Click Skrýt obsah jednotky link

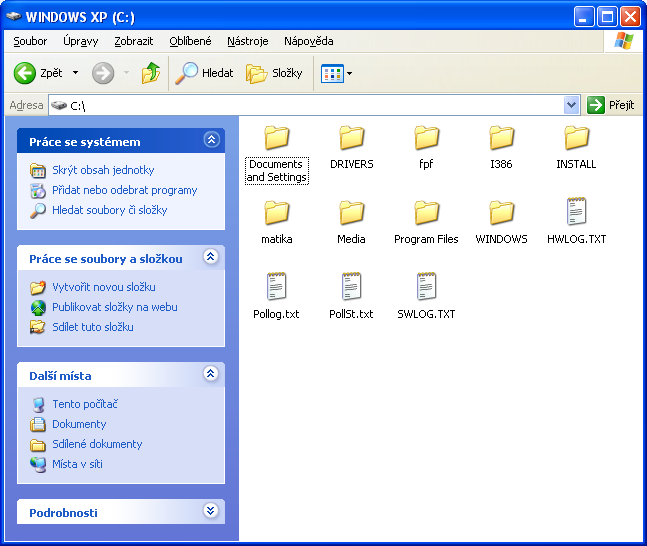[103, 170]
